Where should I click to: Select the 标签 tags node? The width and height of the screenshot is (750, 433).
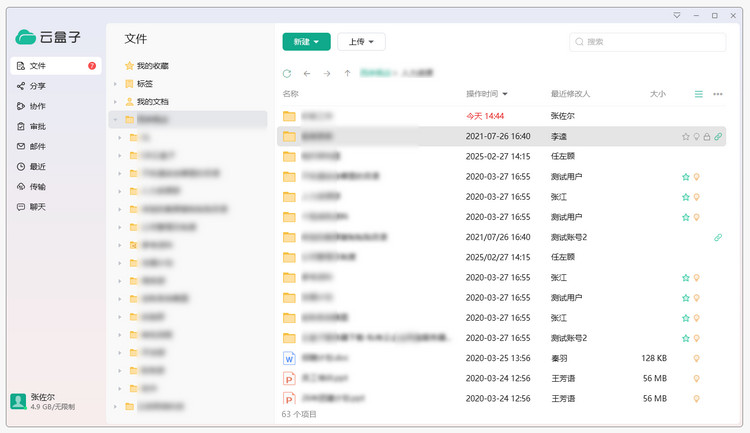tap(139, 84)
